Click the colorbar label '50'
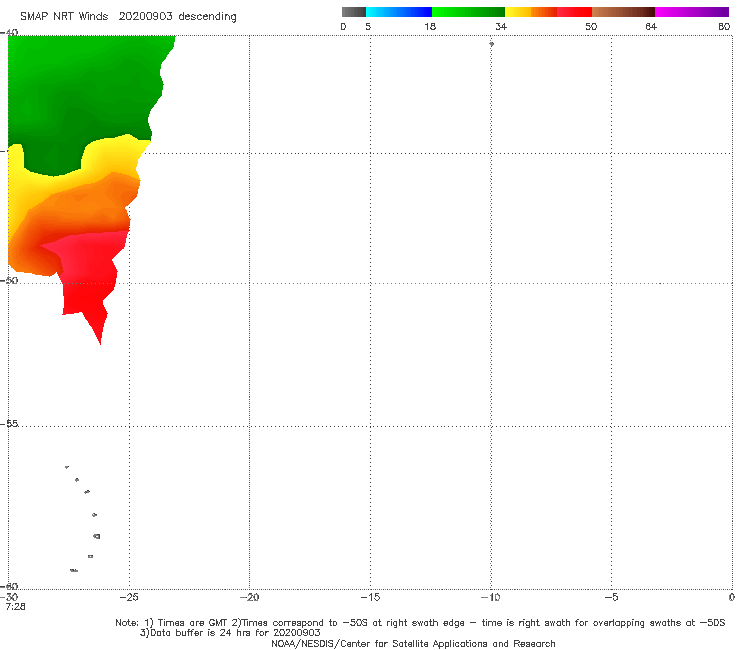Viewport: 740px width, 650px height. pos(591,26)
